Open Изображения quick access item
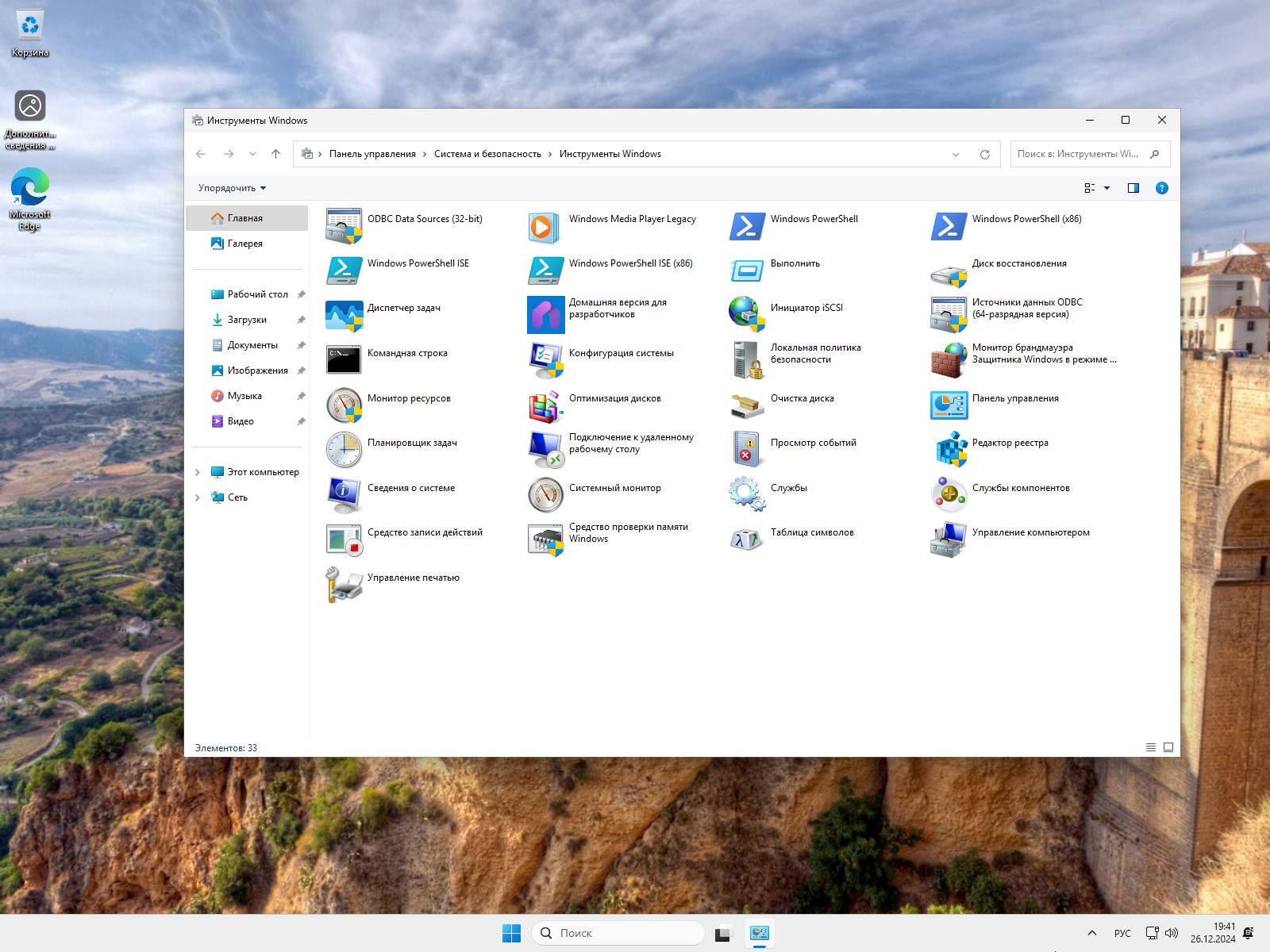 [247, 370]
